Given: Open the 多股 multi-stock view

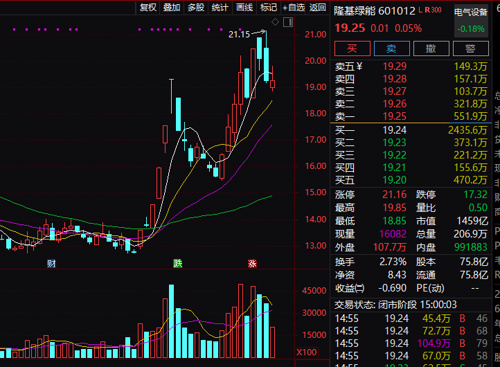Looking at the screenshot, I should 196,7.
